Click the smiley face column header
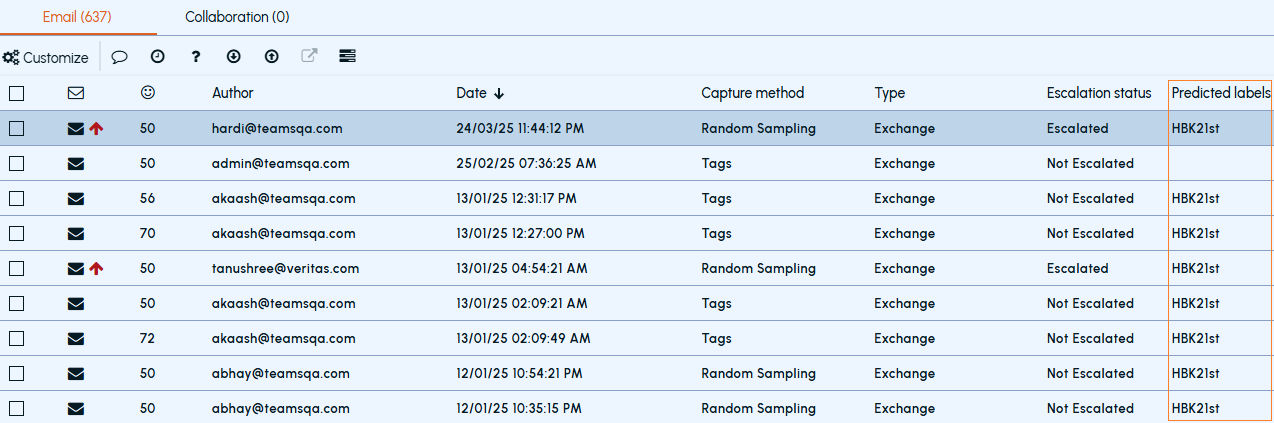The image size is (1274, 423). (148, 92)
